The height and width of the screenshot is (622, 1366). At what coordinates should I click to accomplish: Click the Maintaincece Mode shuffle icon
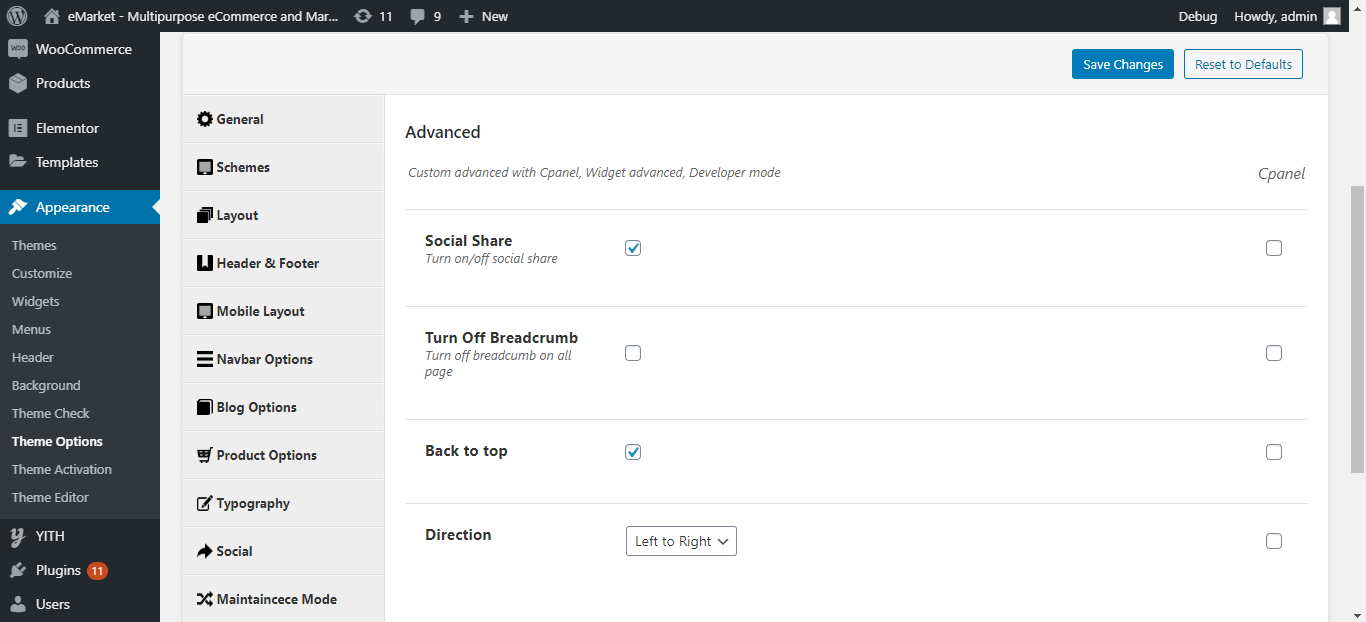coord(205,599)
